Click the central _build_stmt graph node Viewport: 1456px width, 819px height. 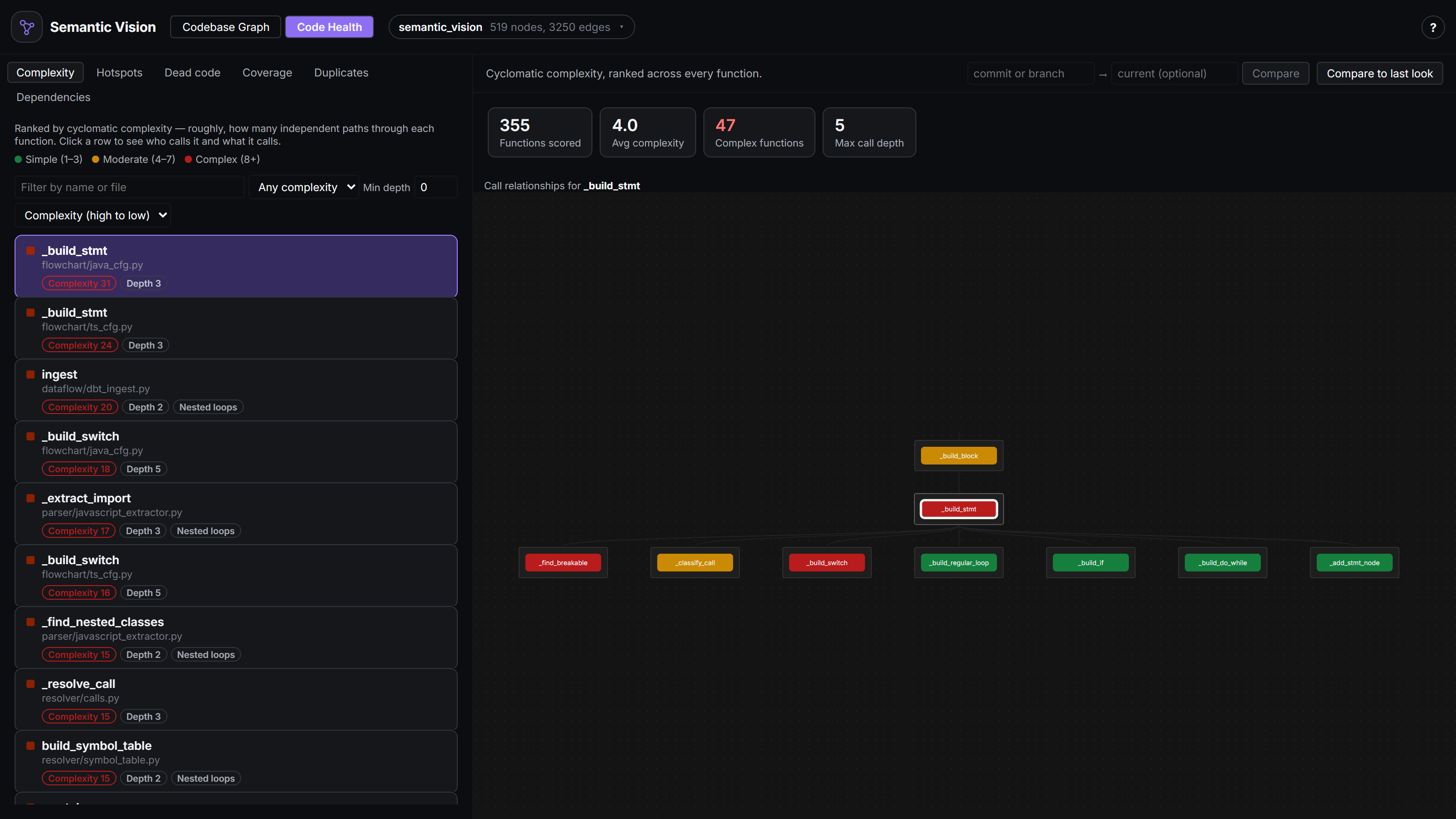pyautogui.click(x=959, y=509)
